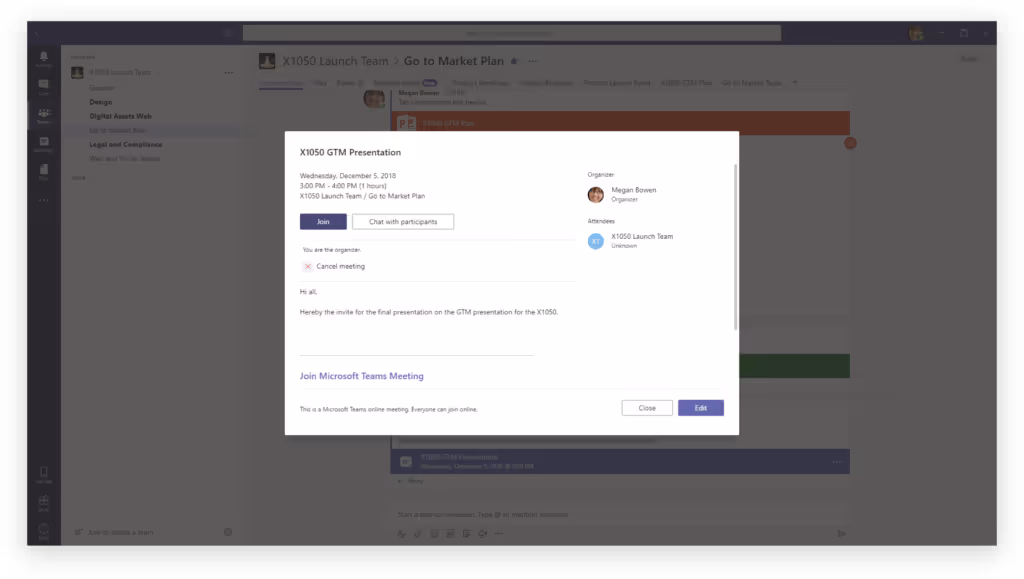
Task: Compose a new chat via the title bar icon
Action: click(x=228, y=33)
